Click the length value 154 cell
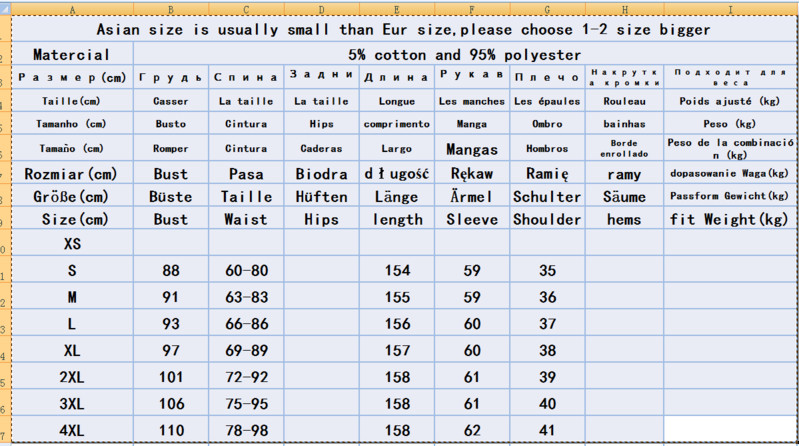Viewport: 799px width, 446px height. (x=397, y=270)
